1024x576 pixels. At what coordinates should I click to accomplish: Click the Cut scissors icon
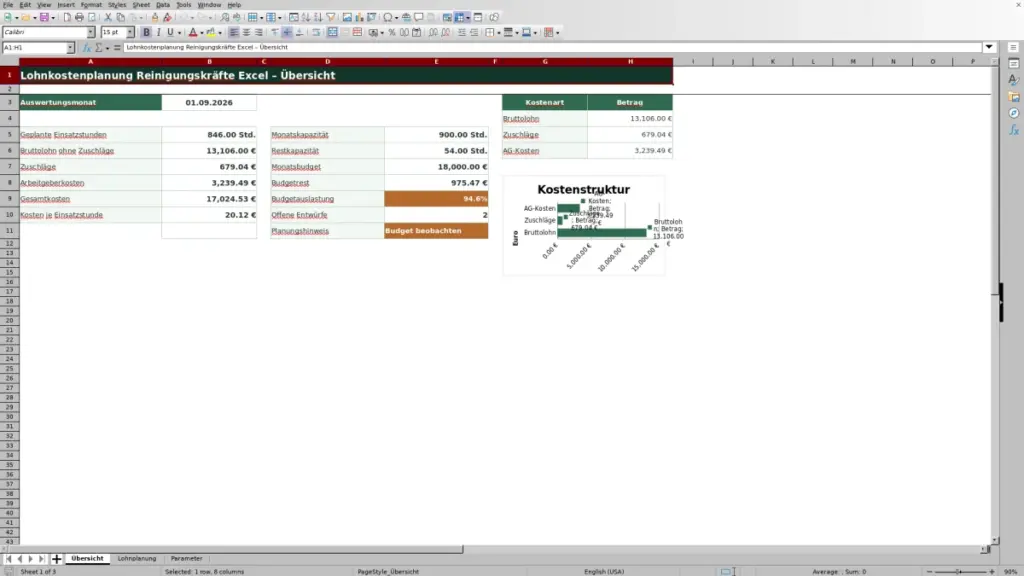click(108, 17)
